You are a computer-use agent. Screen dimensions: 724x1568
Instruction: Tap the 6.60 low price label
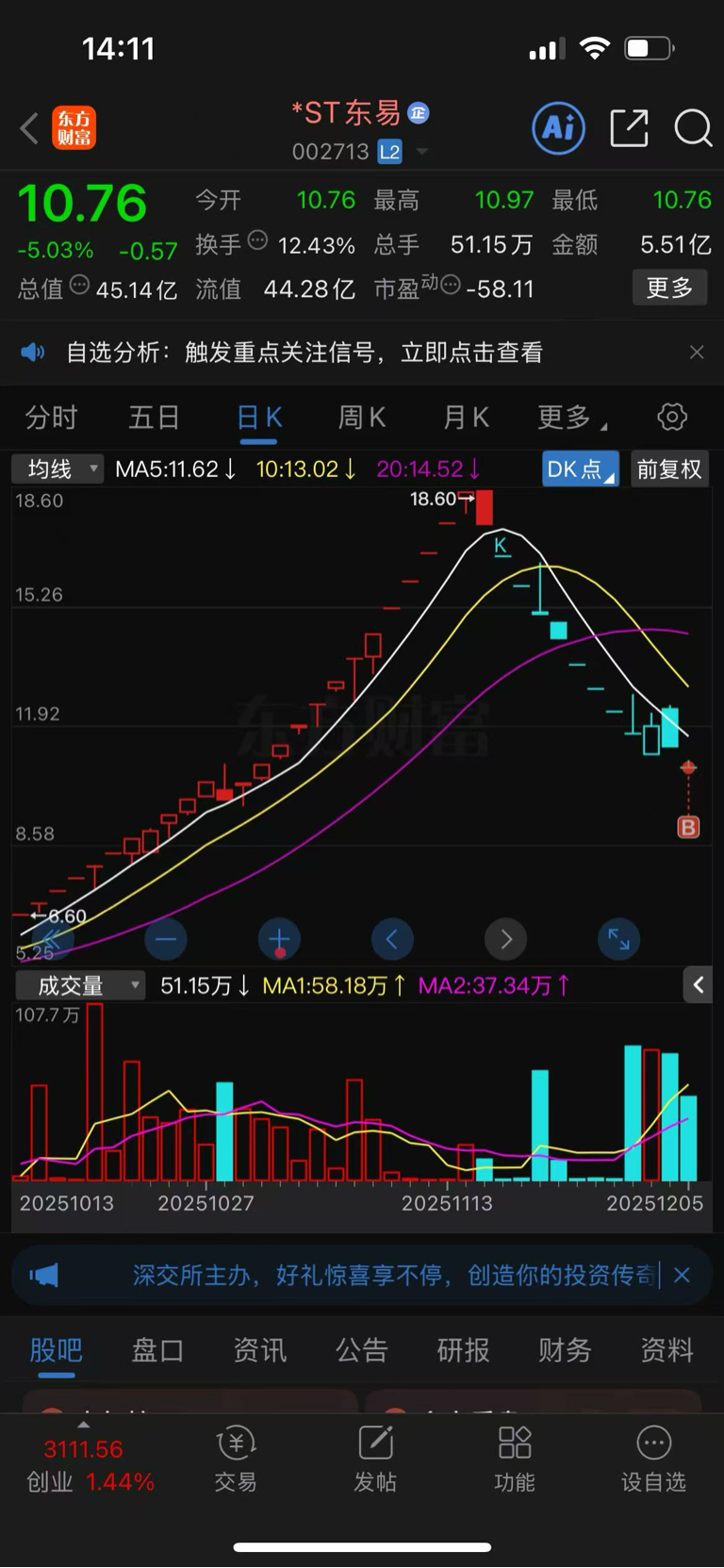coord(66,916)
